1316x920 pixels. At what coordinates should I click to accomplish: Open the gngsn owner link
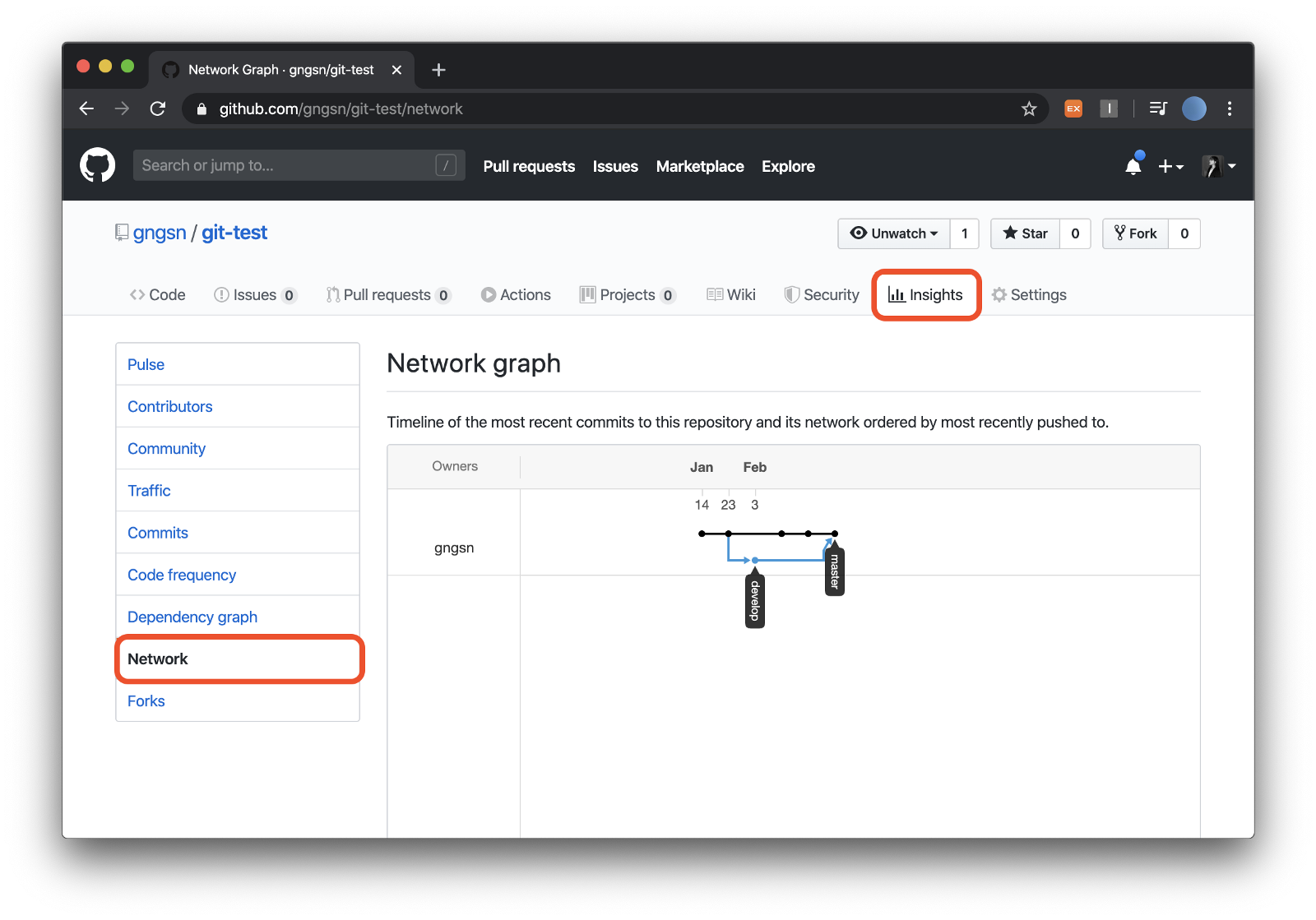click(x=160, y=233)
